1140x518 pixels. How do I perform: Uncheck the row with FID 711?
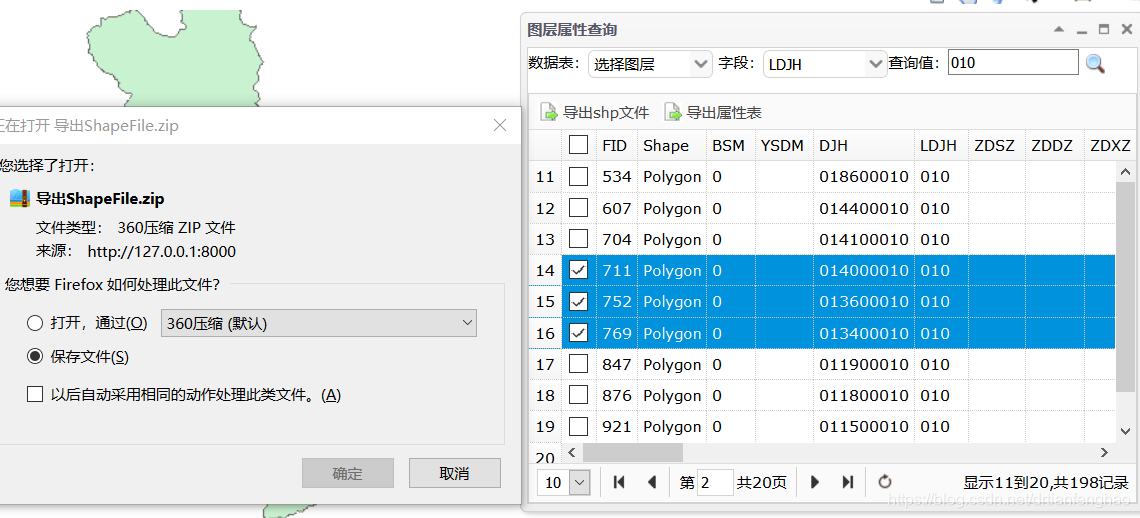(578, 270)
